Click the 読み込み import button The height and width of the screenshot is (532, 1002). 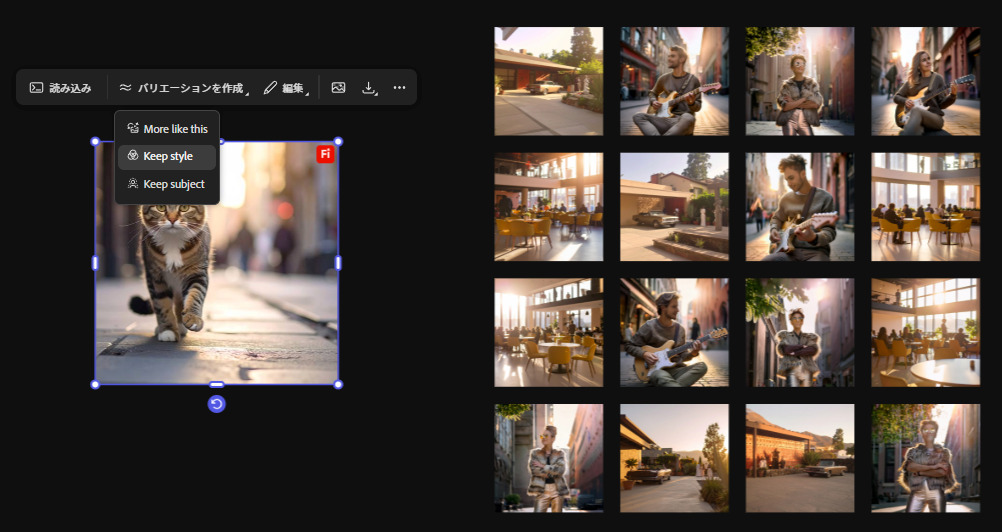click(61, 88)
